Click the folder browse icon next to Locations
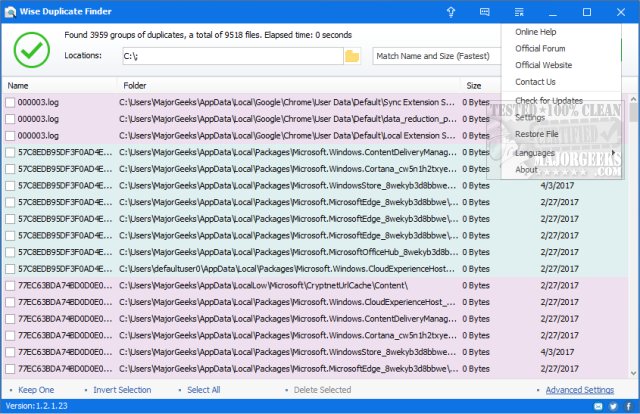The height and width of the screenshot is (414, 640). (352, 56)
